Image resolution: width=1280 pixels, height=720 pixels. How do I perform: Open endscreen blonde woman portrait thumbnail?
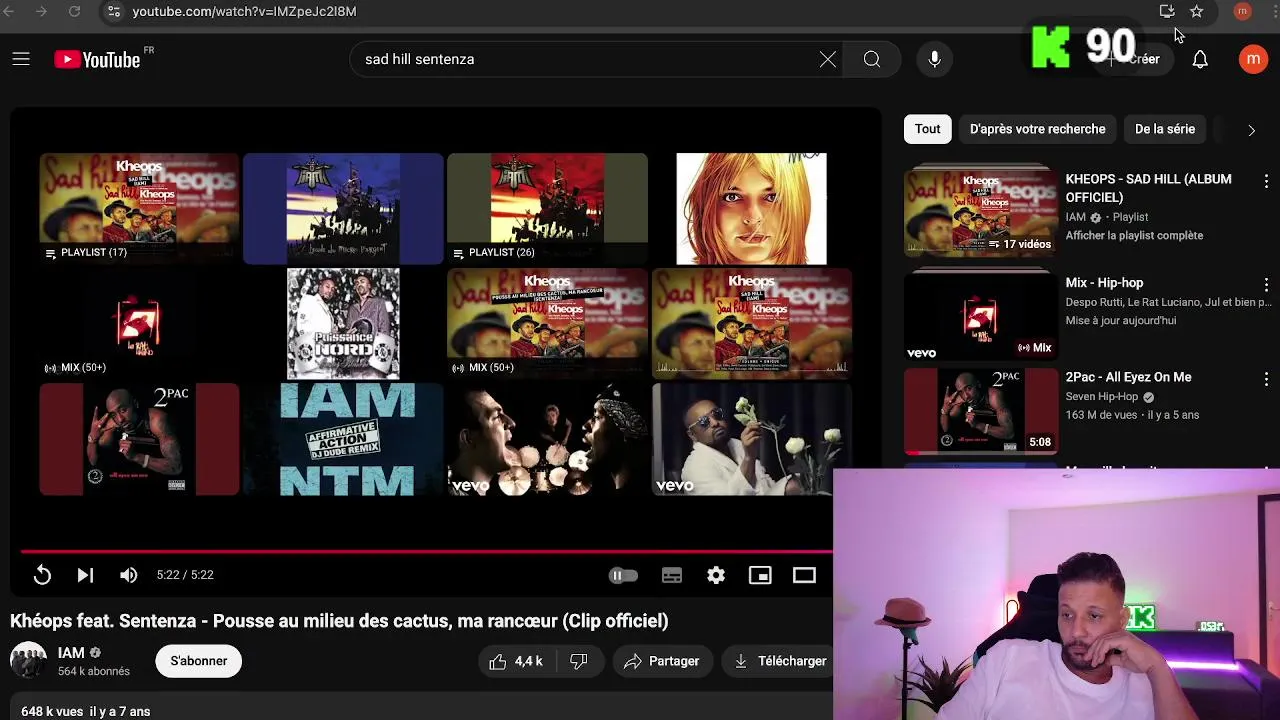[x=751, y=208]
